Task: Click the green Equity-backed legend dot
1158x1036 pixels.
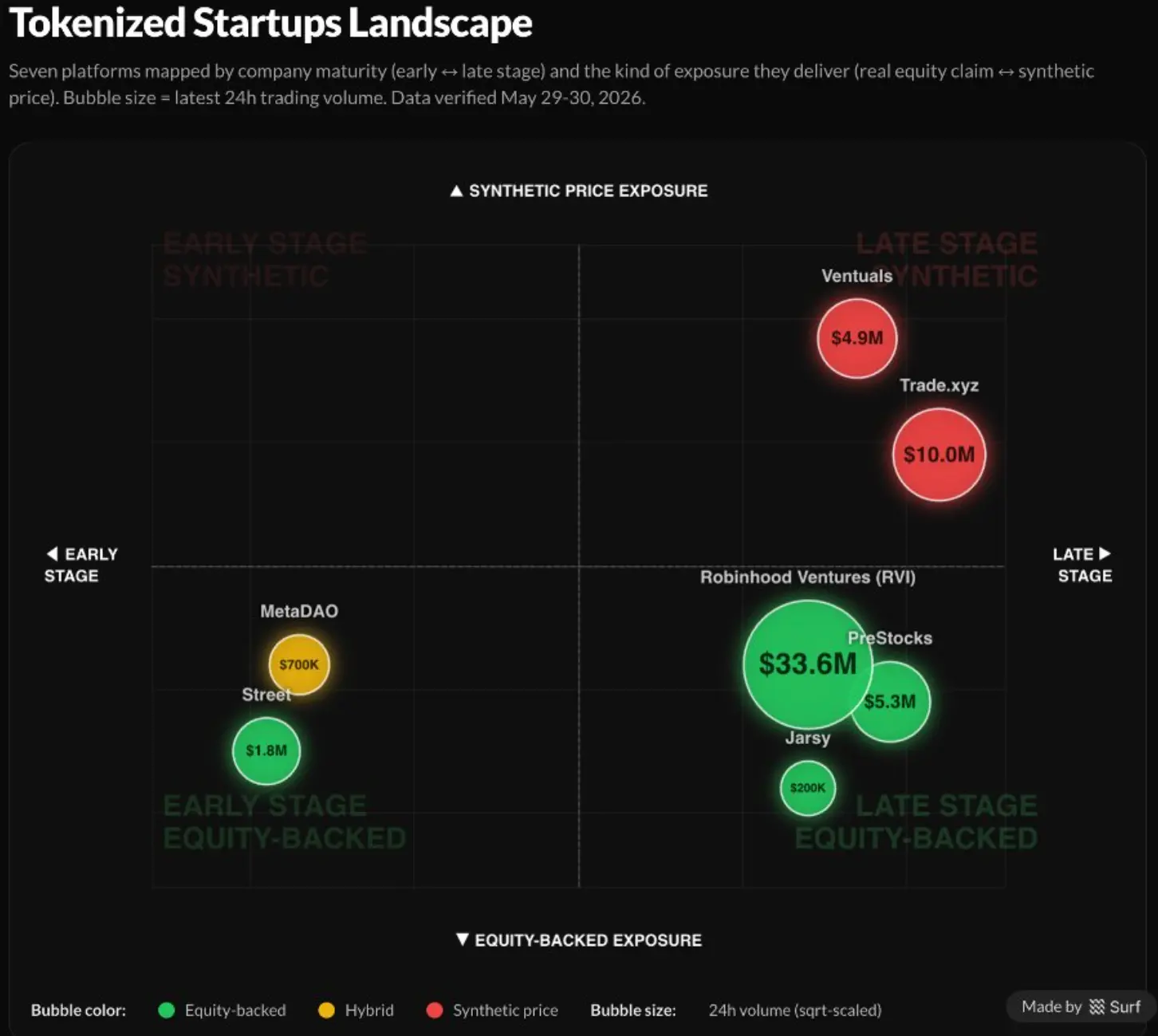Action: [167, 1010]
